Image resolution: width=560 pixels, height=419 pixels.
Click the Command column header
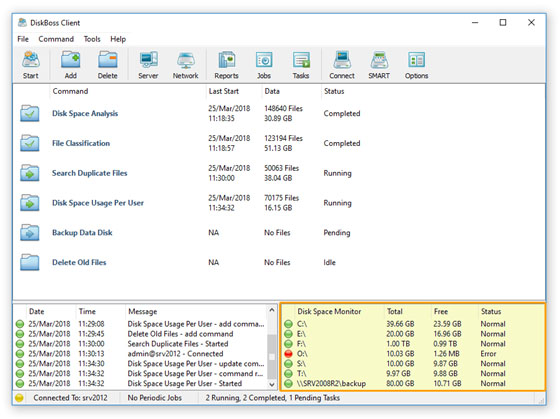click(x=70, y=91)
